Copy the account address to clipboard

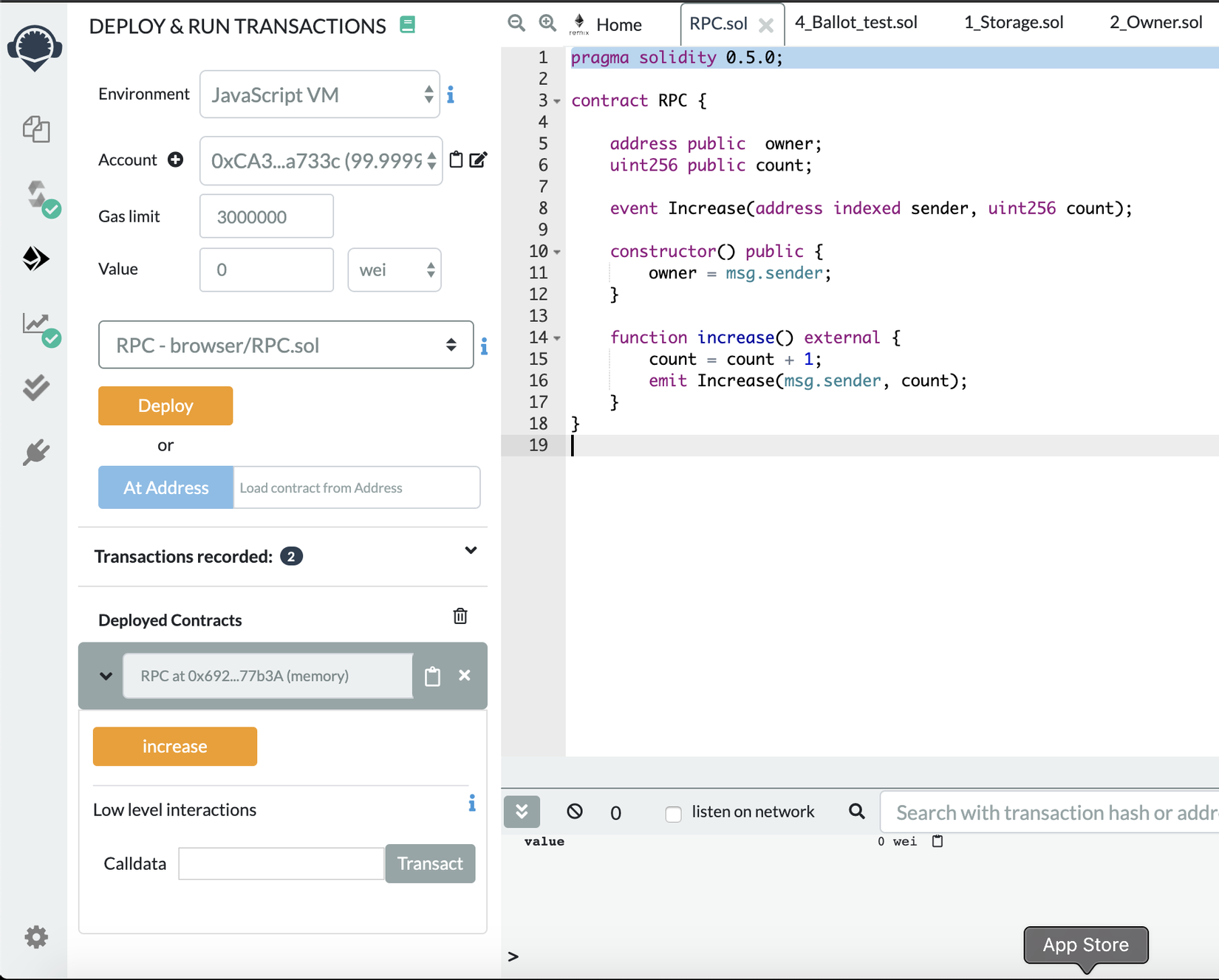tap(457, 160)
